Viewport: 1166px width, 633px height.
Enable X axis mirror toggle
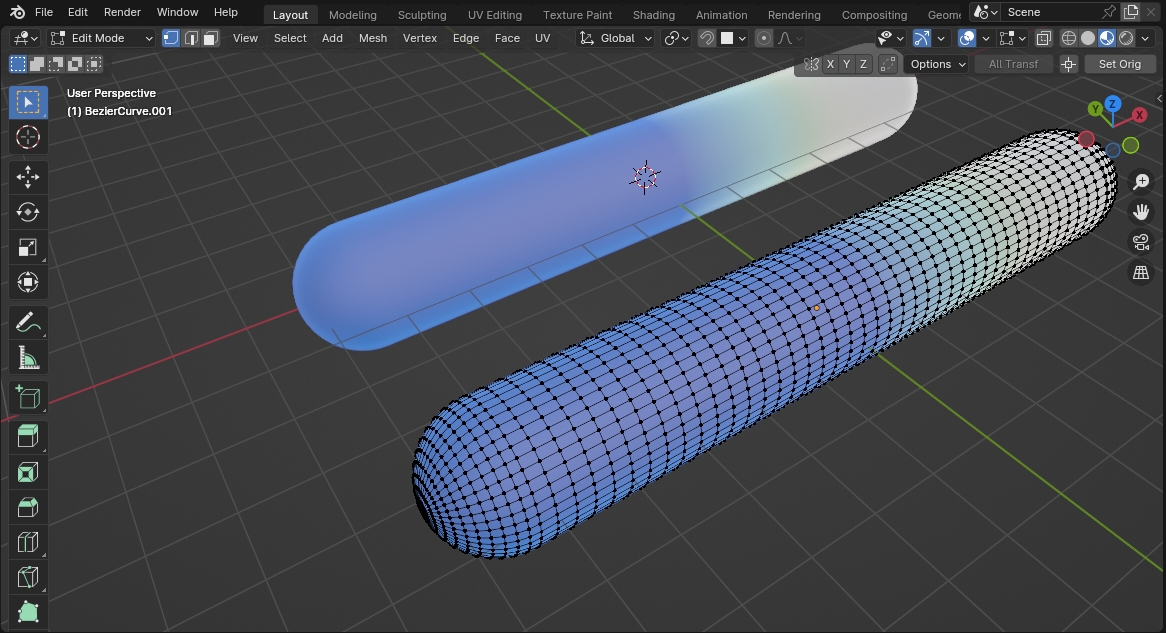[x=830, y=64]
